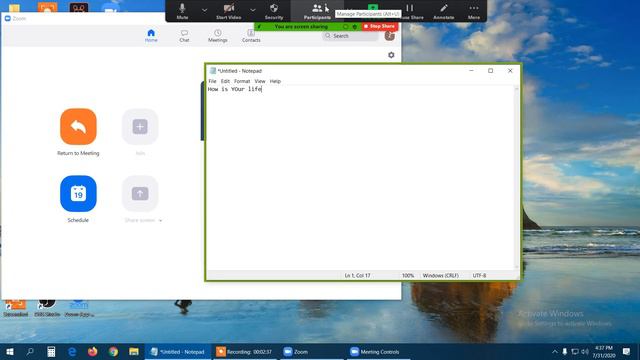Launch Calculator from taskbar
The image size is (640, 360).
coord(51,351)
